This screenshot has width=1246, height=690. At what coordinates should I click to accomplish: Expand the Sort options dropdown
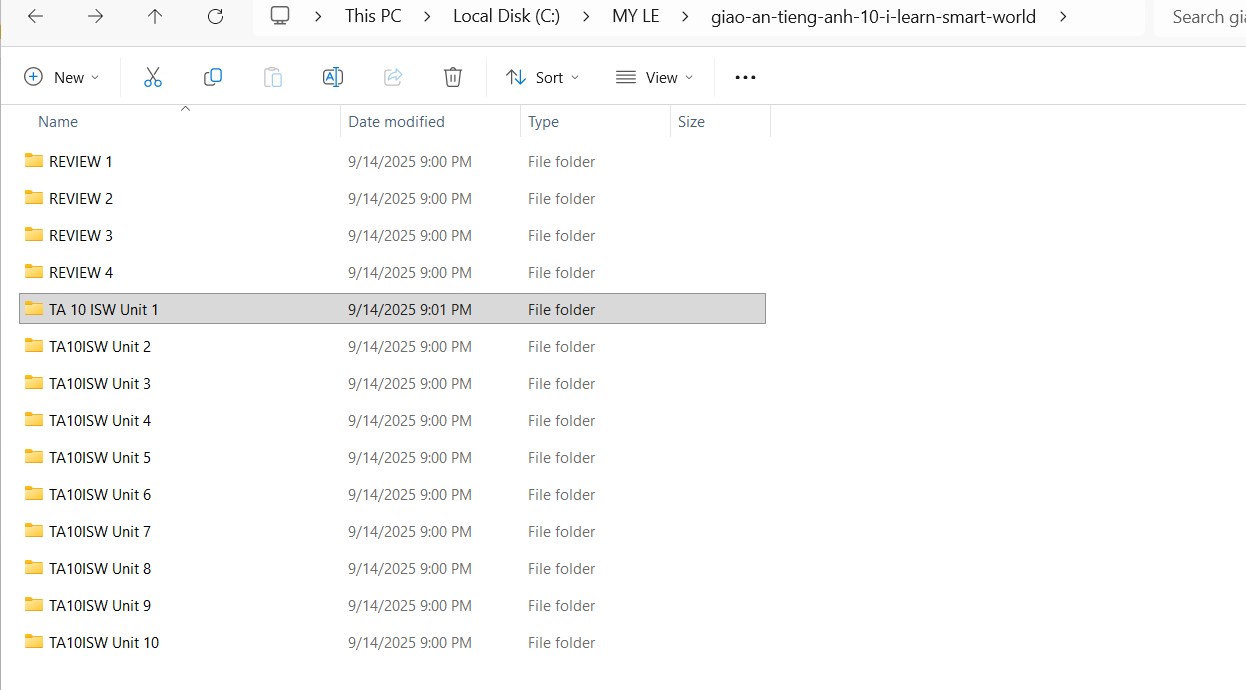[543, 77]
